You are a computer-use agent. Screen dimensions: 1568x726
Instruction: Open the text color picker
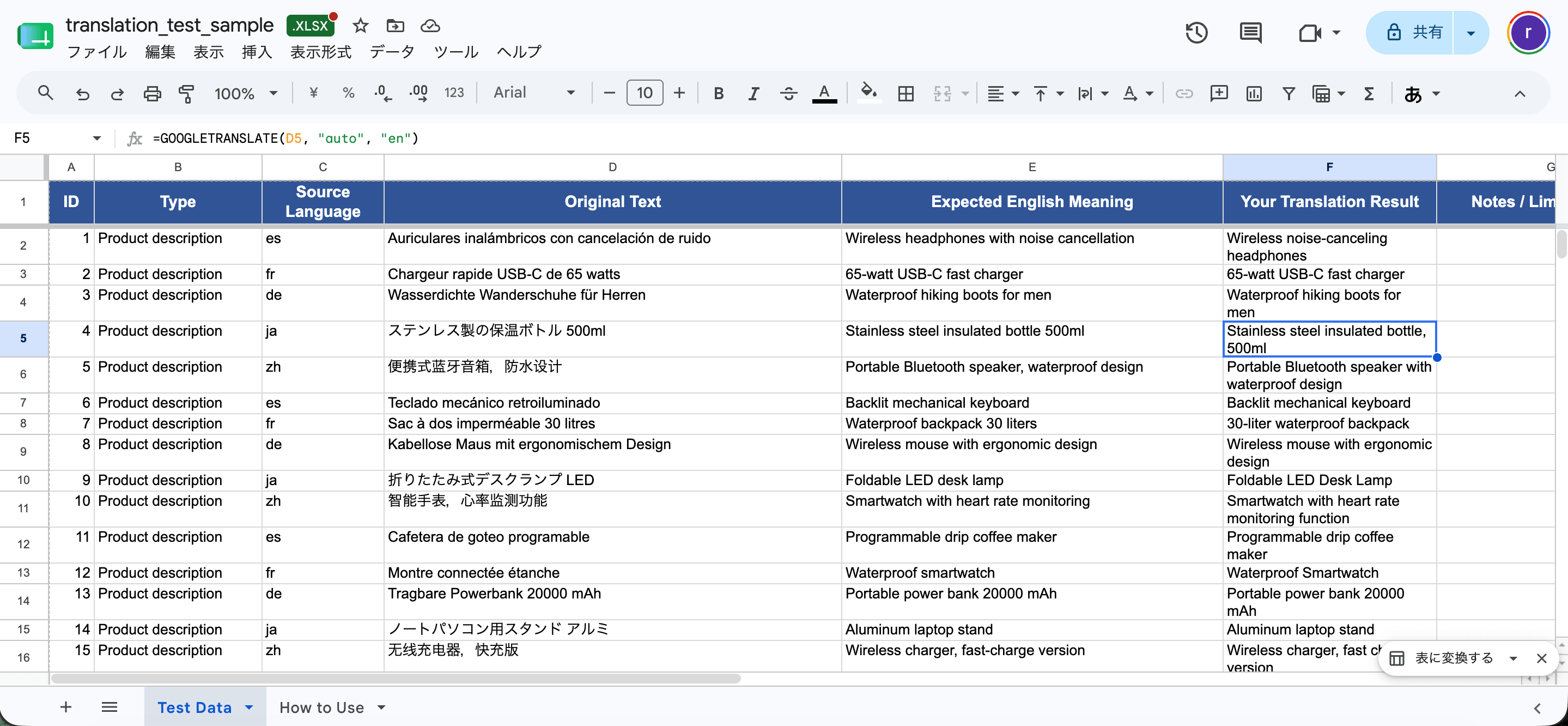coord(824,93)
